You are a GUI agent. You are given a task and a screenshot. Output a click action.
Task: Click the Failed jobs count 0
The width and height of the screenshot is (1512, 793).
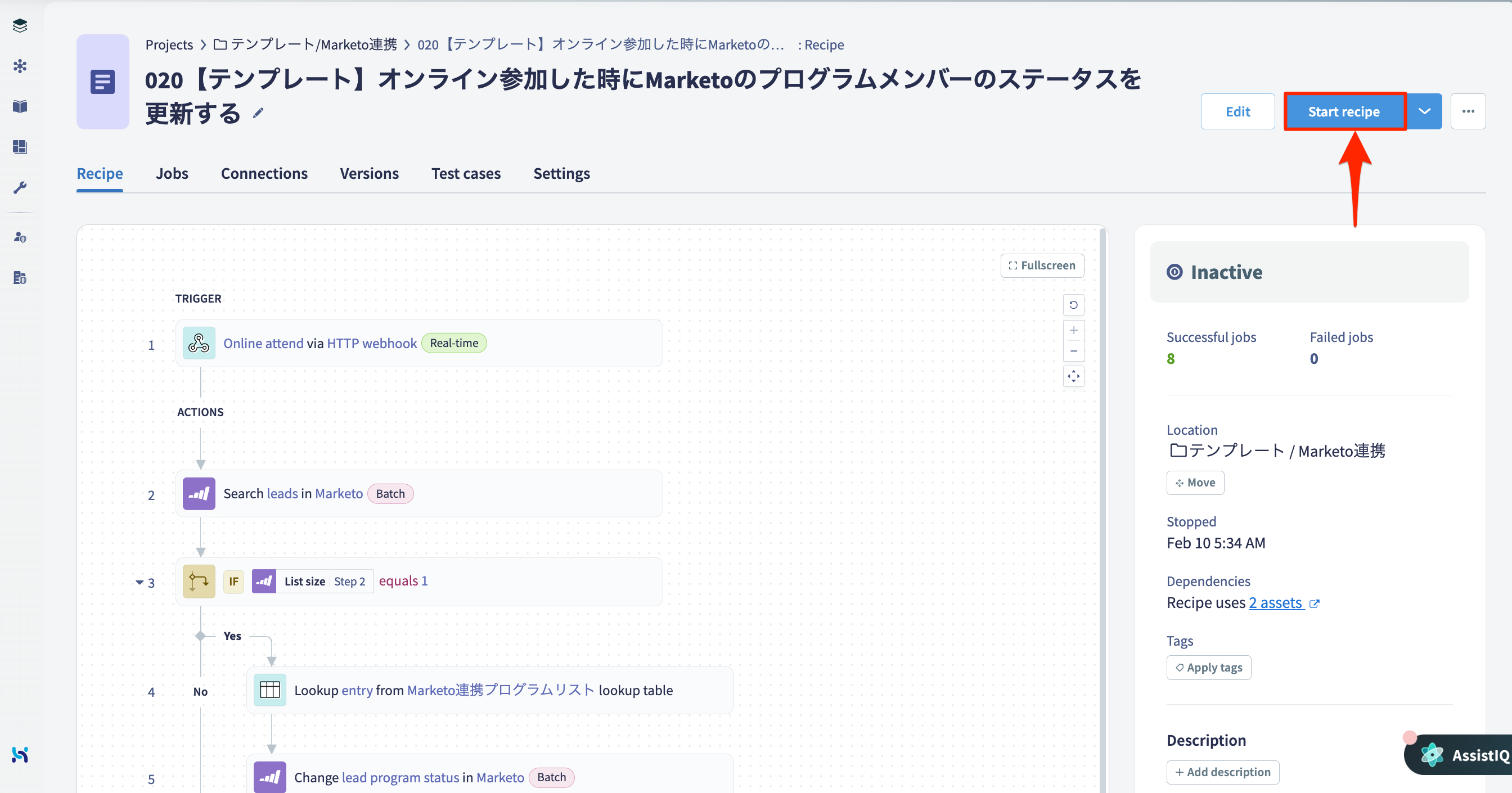point(1313,358)
